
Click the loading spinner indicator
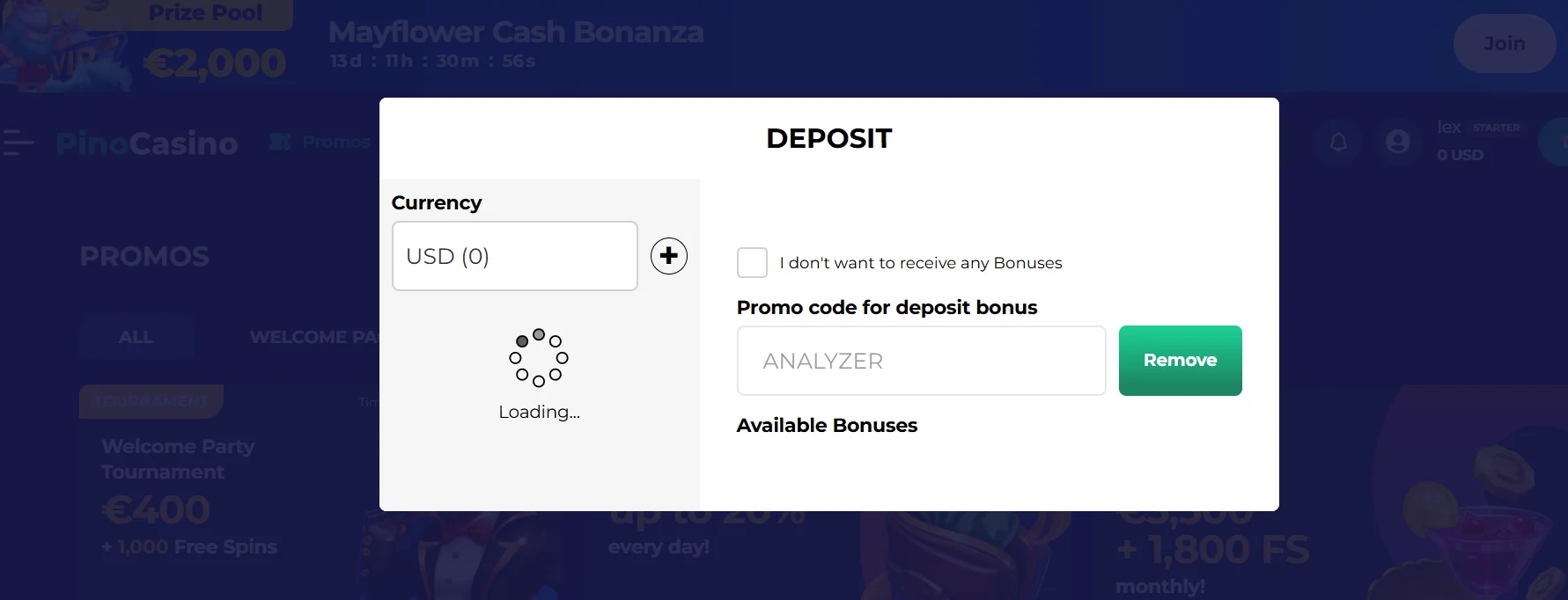[539, 358]
